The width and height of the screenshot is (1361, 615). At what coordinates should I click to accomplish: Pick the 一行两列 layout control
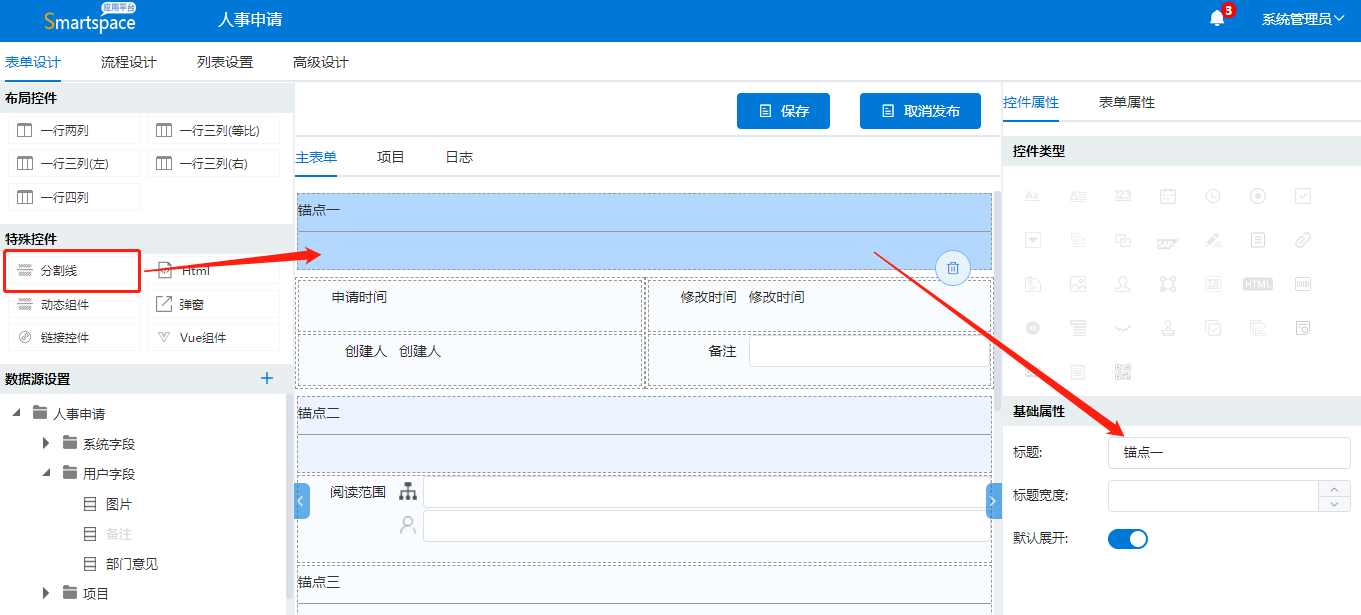click(75, 130)
